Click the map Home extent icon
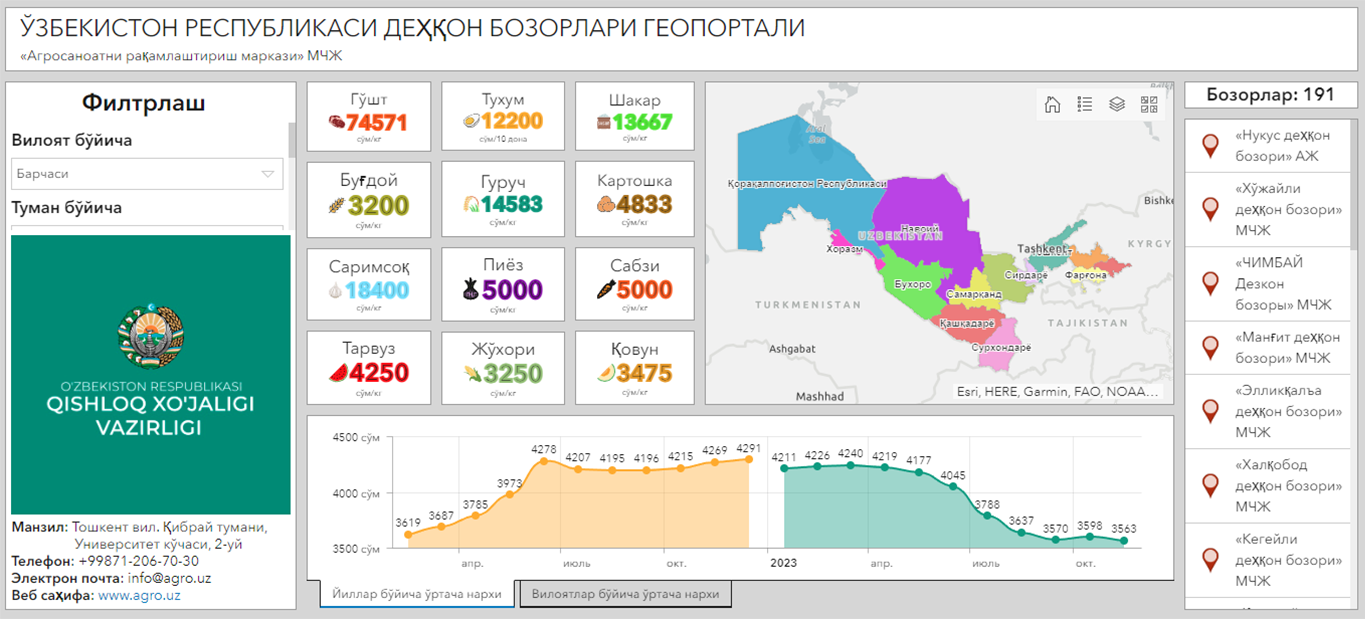The height and width of the screenshot is (619, 1366). pos(1052,104)
